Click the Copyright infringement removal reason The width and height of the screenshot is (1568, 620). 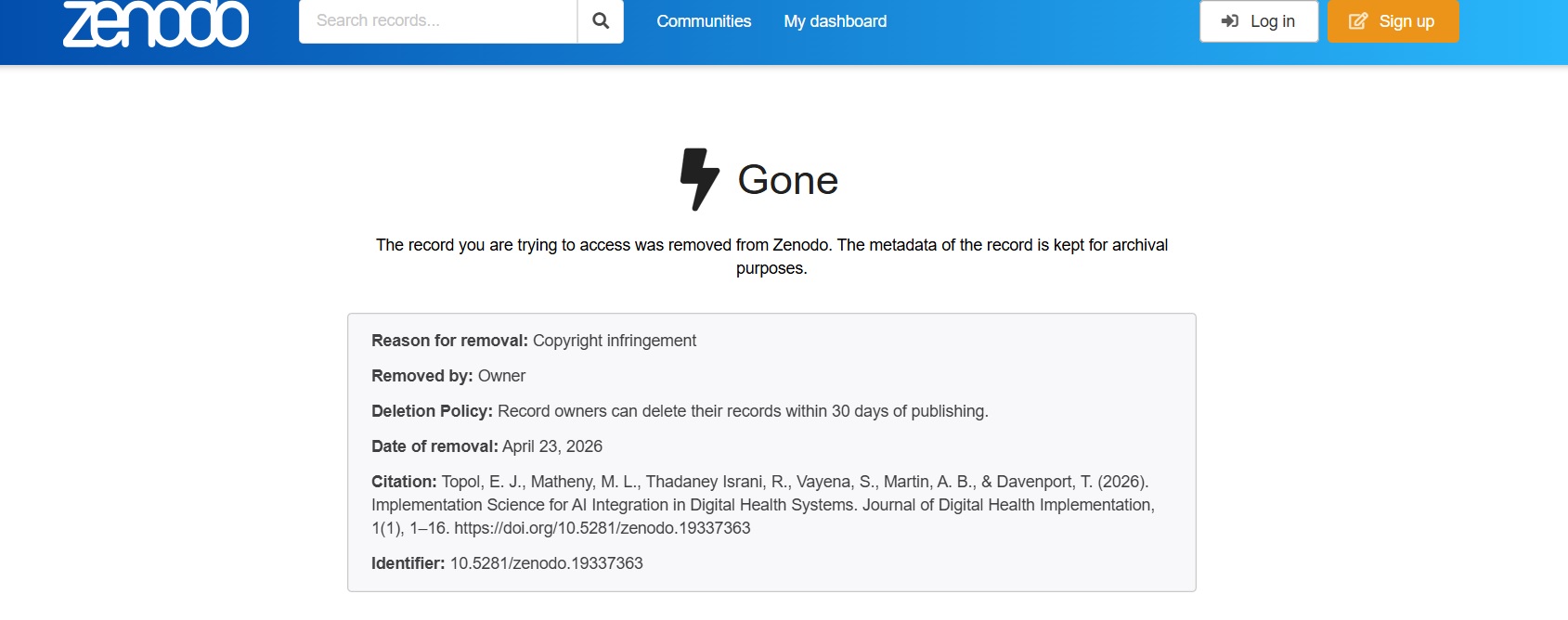[614, 341]
